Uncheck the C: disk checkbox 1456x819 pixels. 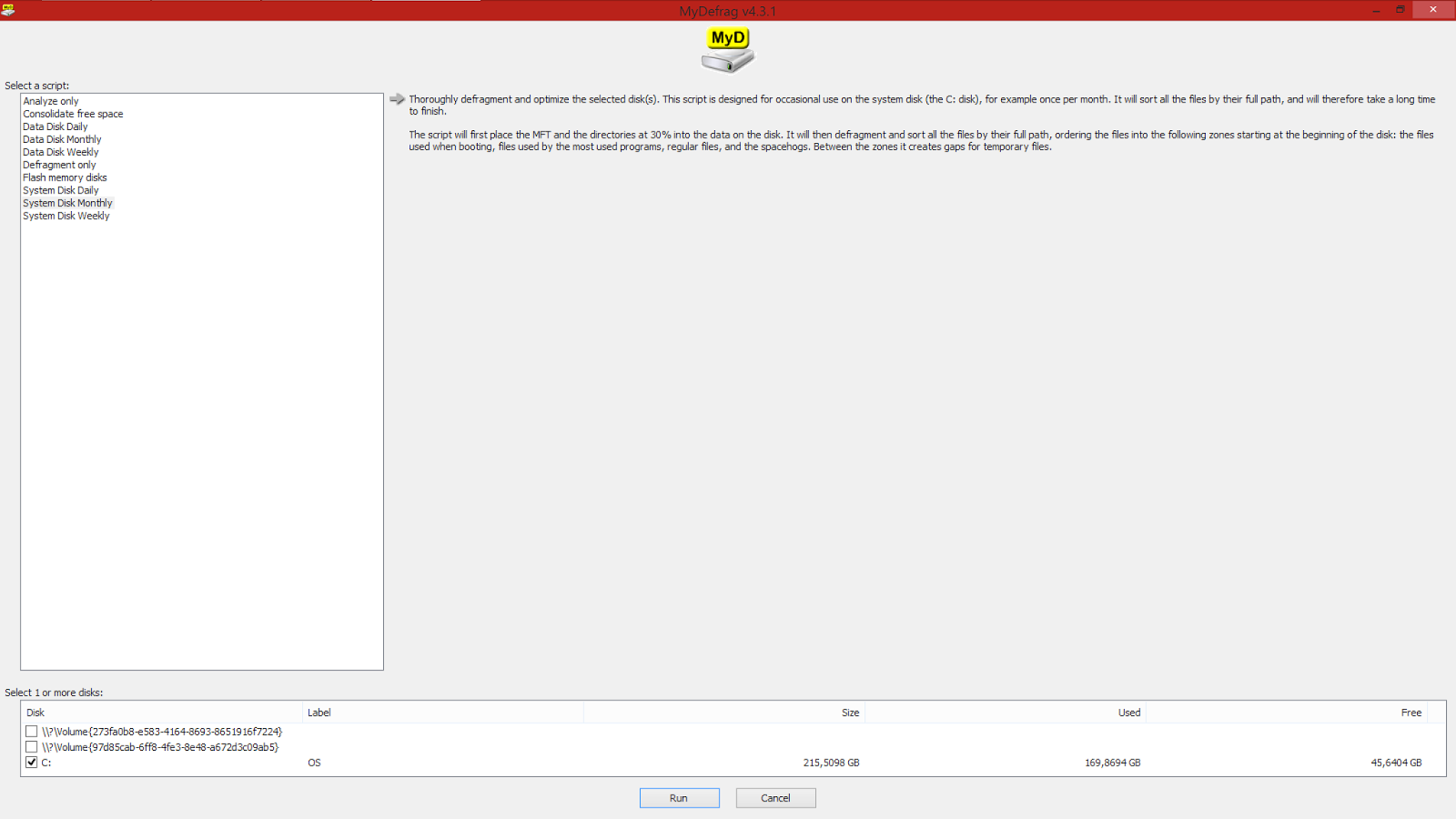click(x=32, y=763)
